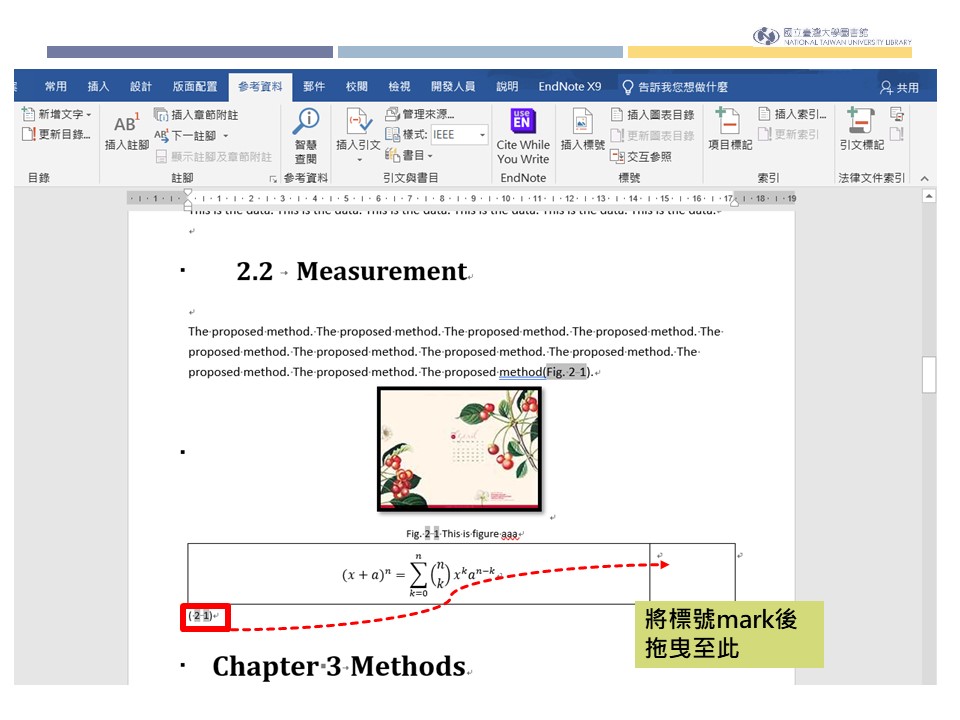Click the Tell Me lightbulb icon
960x720 pixels.
pos(628,88)
